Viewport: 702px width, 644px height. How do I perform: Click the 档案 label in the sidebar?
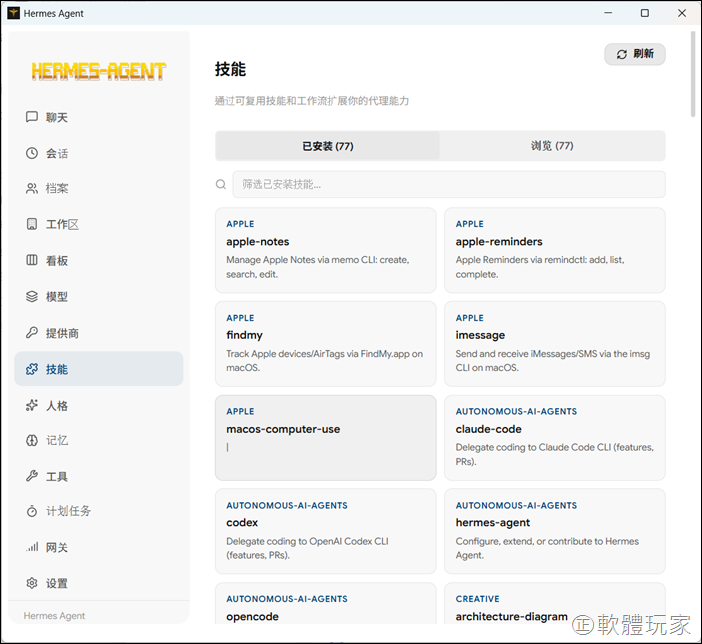tap(57, 189)
